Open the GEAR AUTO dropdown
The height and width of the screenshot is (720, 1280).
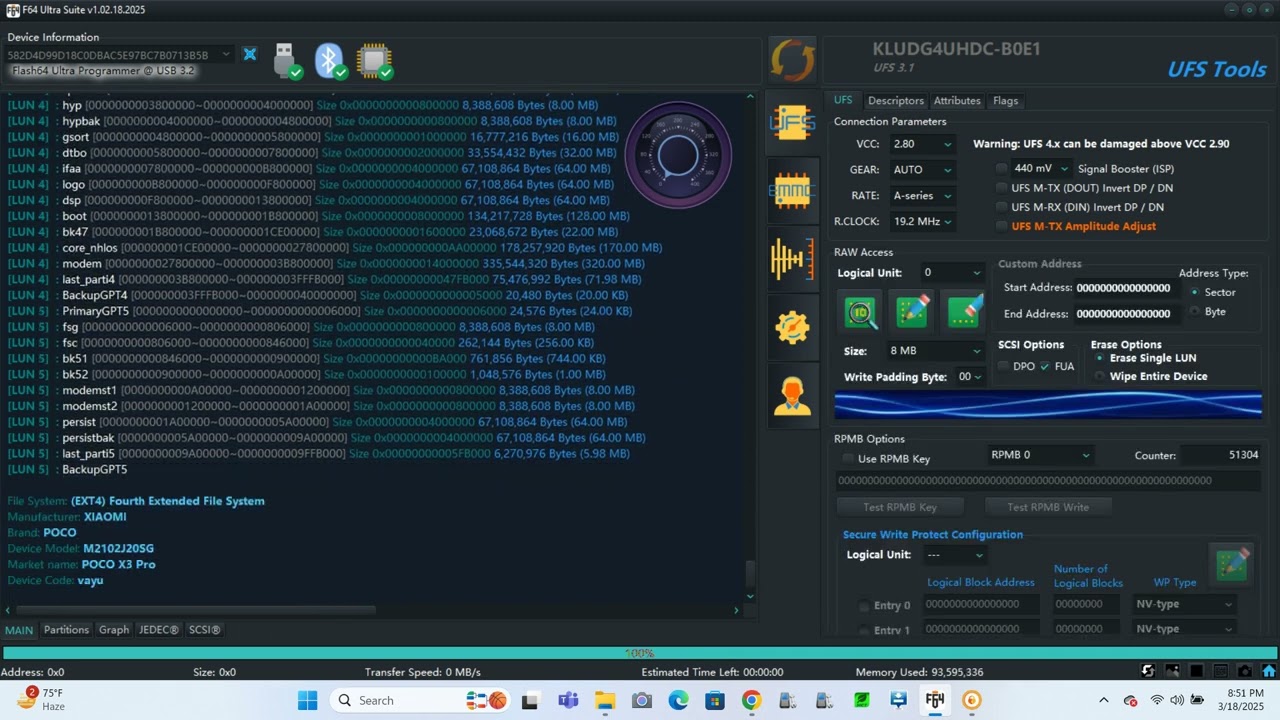pos(921,170)
